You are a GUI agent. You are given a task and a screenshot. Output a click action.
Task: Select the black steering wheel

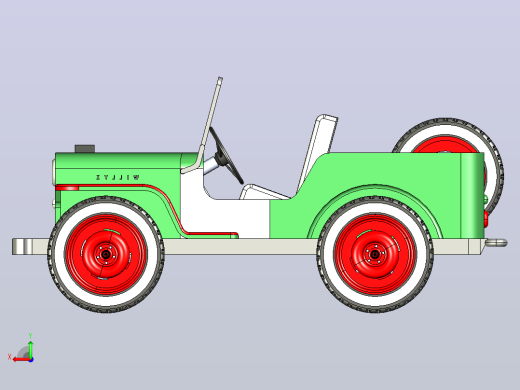coord(227,156)
